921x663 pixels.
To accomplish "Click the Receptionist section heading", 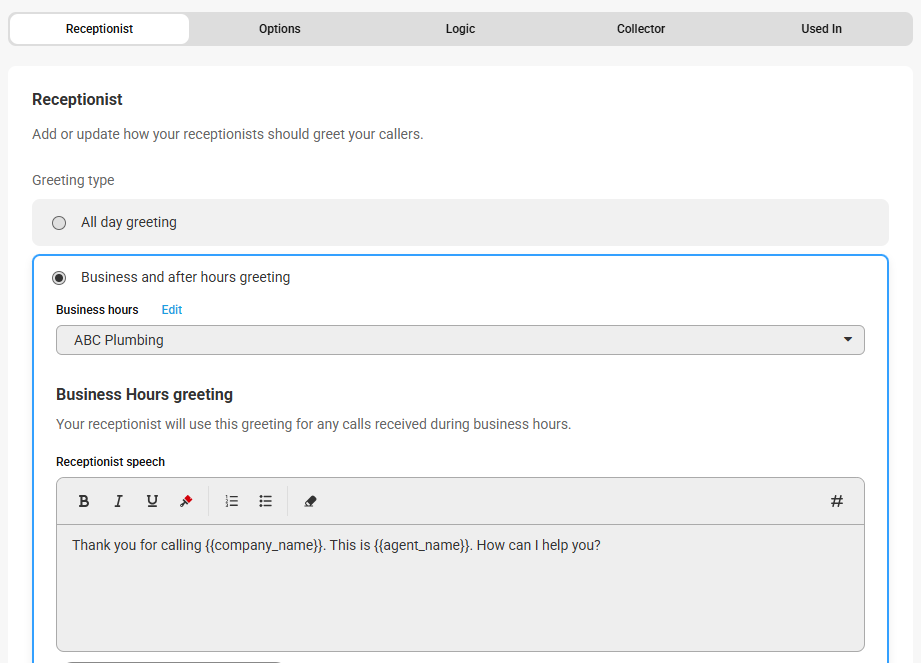I will [77, 99].
